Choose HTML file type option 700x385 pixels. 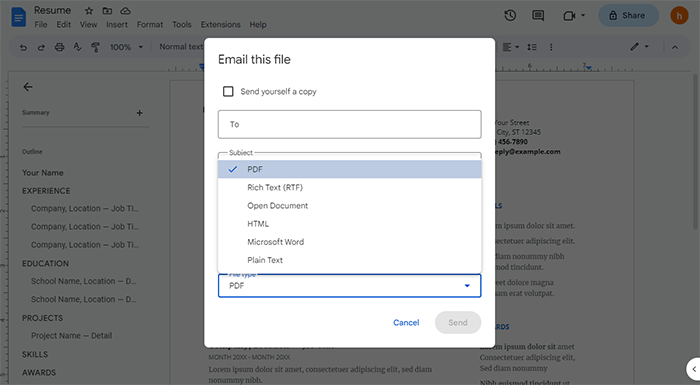(x=350, y=224)
